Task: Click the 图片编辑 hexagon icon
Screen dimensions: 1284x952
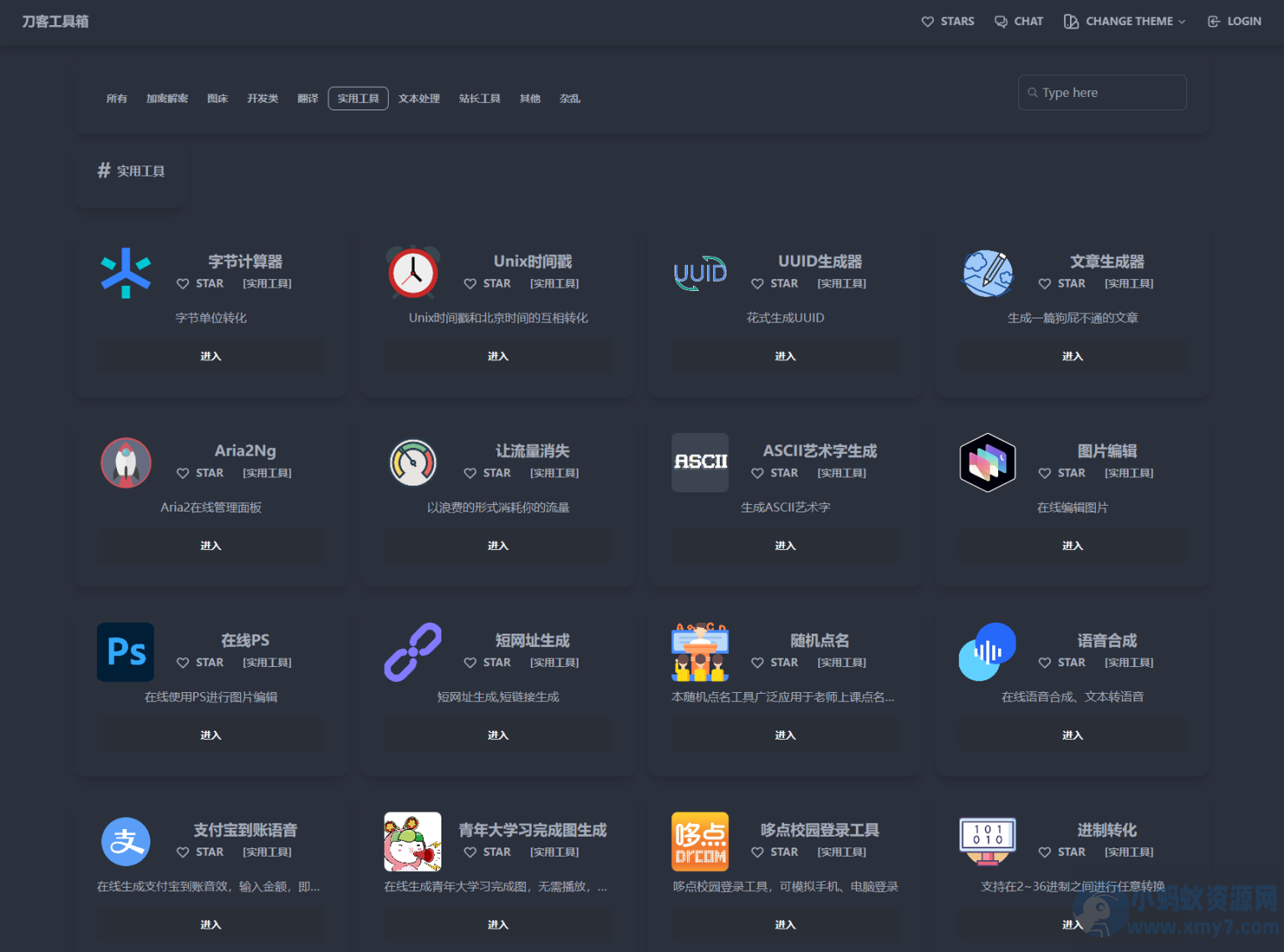Action: coord(987,462)
